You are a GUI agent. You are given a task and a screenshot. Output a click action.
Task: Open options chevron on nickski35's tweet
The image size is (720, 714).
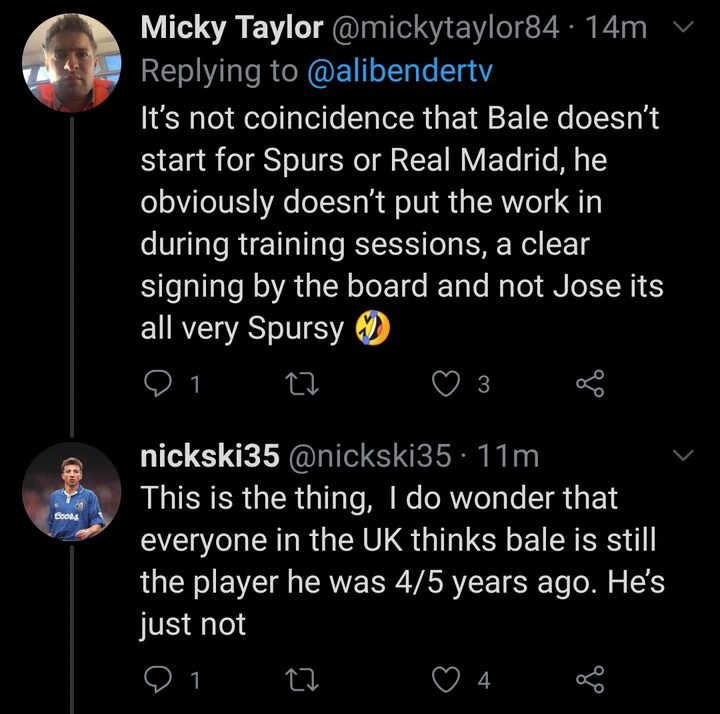(683, 455)
